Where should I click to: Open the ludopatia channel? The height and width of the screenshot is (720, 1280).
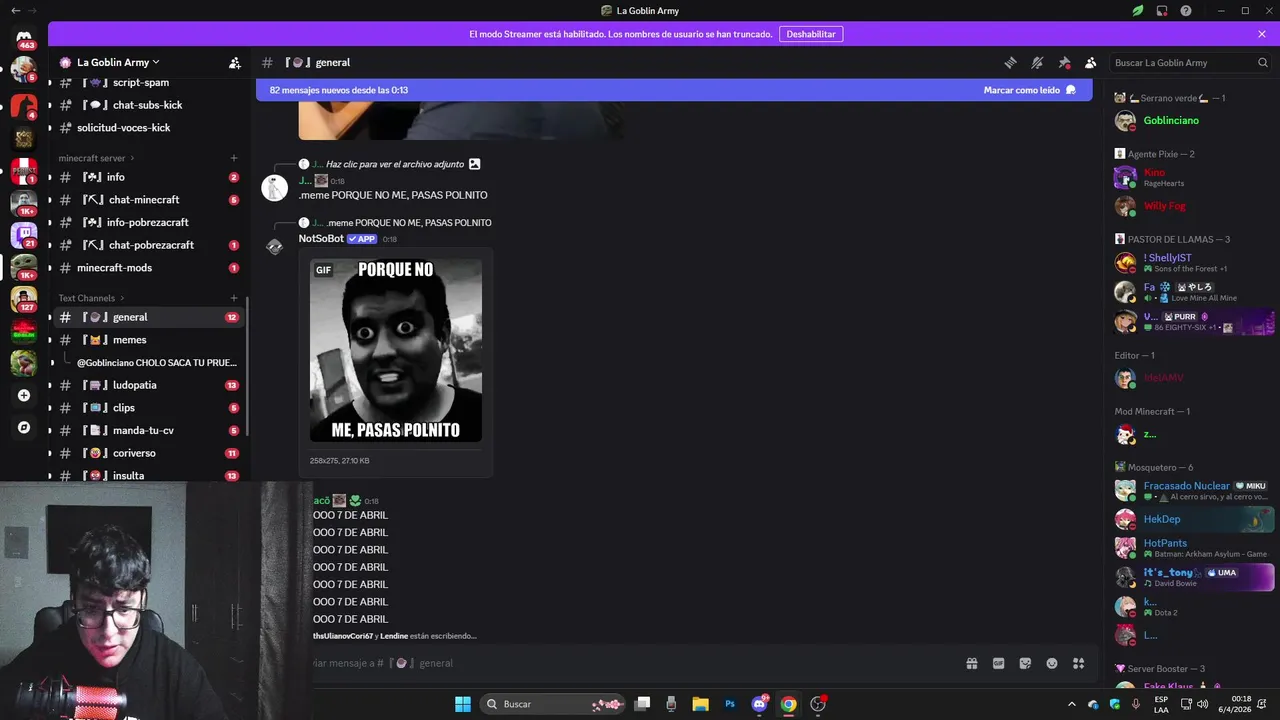click(148, 385)
